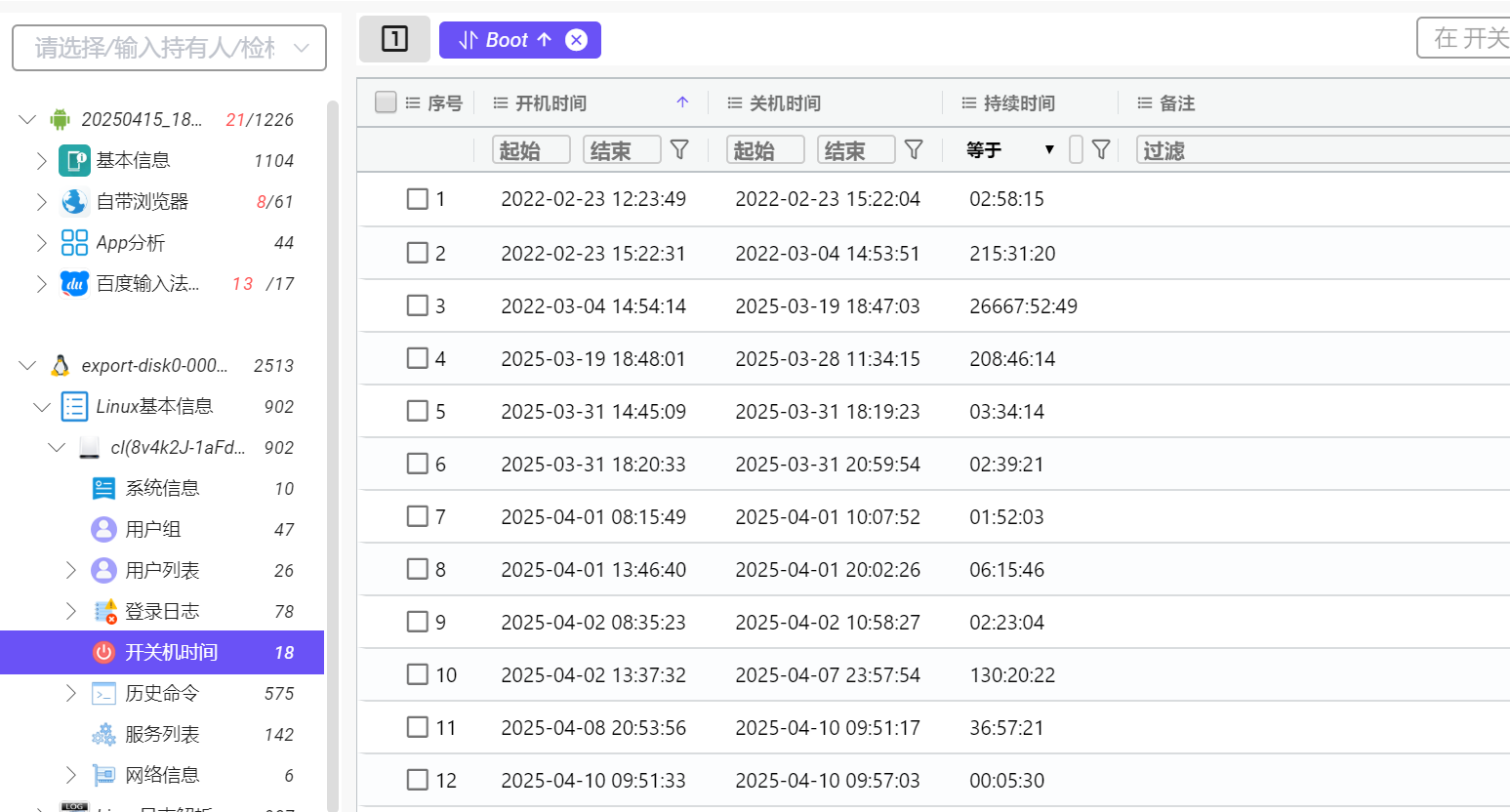The height and width of the screenshot is (812, 1510).
Task: Click the Android device icon for 20250415_18
Action: pyautogui.click(x=60, y=119)
